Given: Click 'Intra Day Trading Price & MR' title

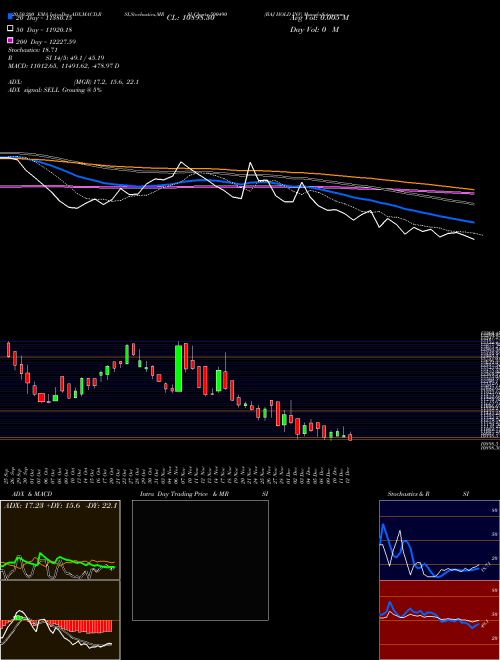Looking at the screenshot, I should 184,494.
